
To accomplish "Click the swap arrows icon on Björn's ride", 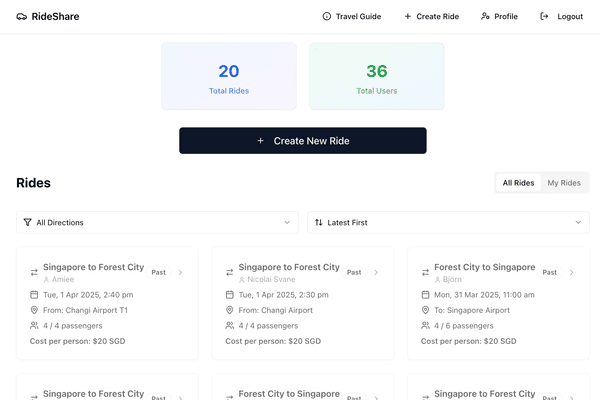I will pyautogui.click(x=425, y=272).
